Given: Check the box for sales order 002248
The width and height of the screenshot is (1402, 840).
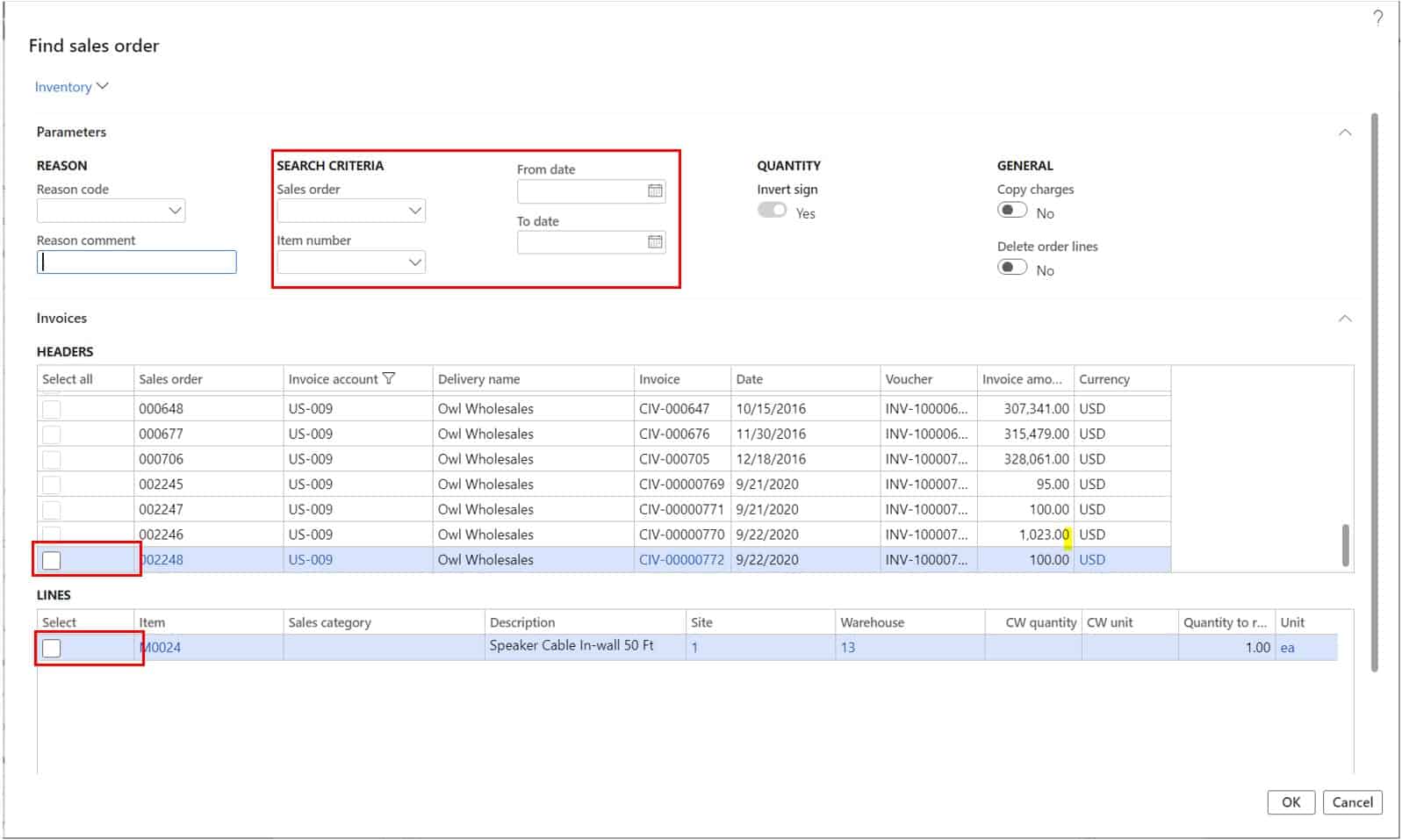Looking at the screenshot, I should click(x=52, y=560).
